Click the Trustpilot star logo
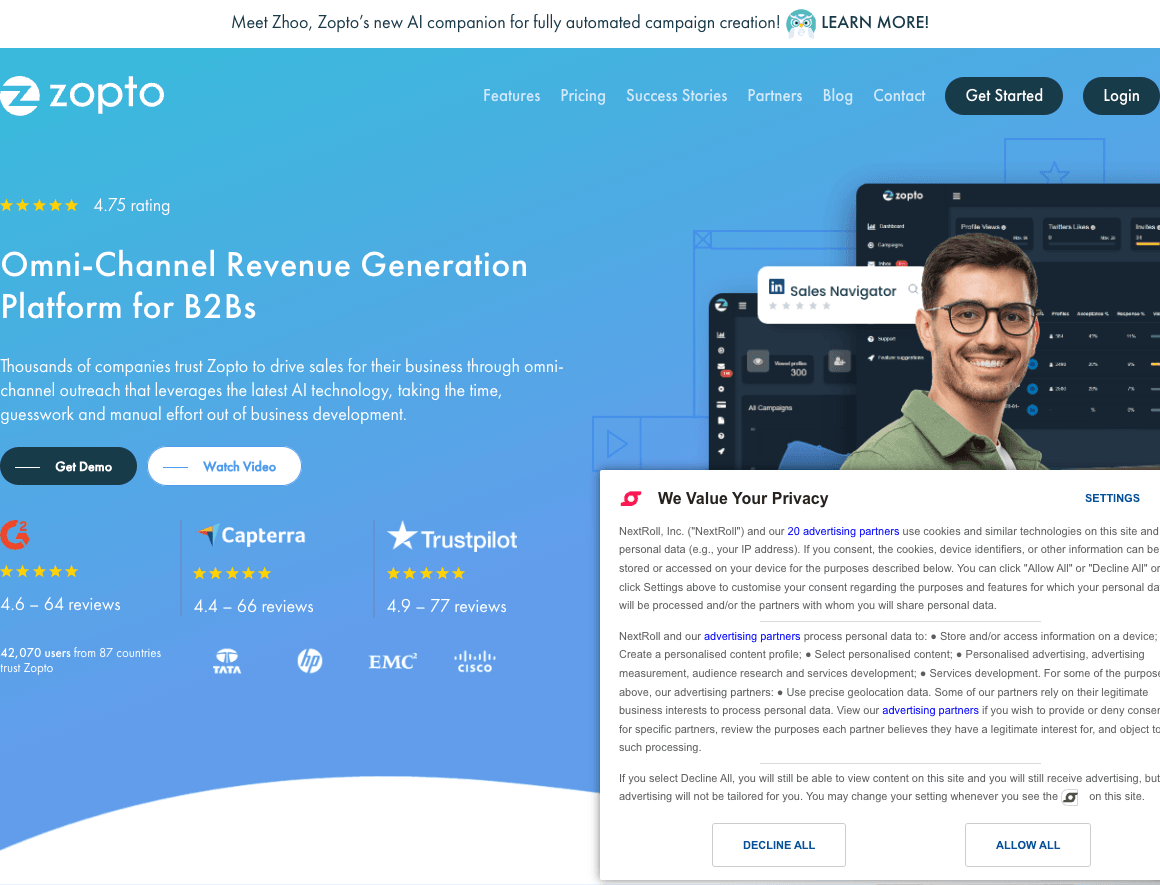The width and height of the screenshot is (1160, 885). [402, 536]
